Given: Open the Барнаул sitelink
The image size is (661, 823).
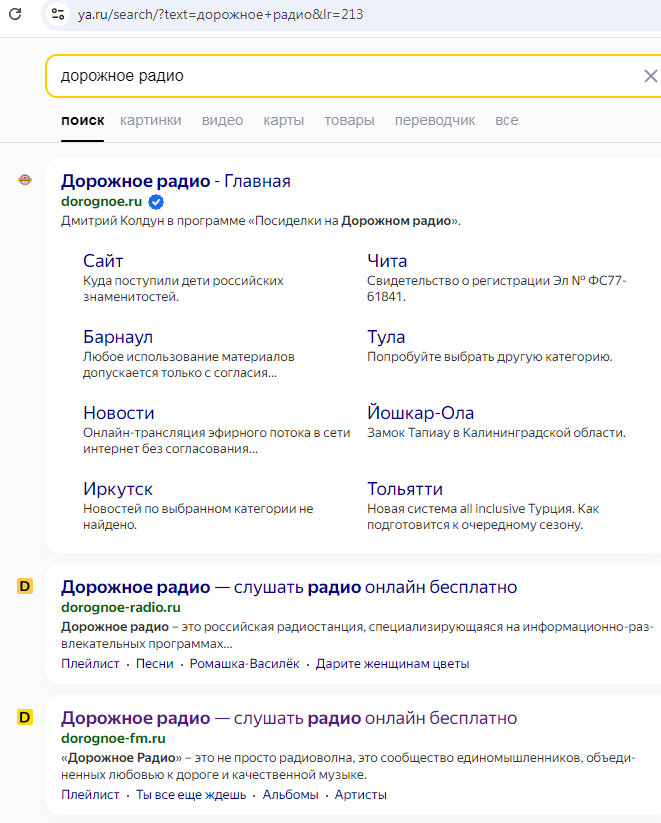Looking at the screenshot, I should [118, 337].
